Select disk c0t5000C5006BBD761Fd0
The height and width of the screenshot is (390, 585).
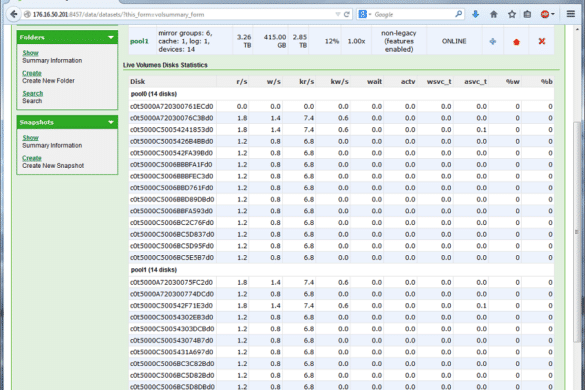pos(172,188)
